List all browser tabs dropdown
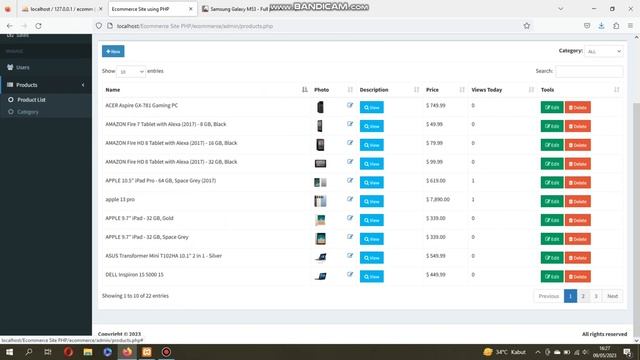The width and height of the screenshot is (640, 360). tap(560, 9)
